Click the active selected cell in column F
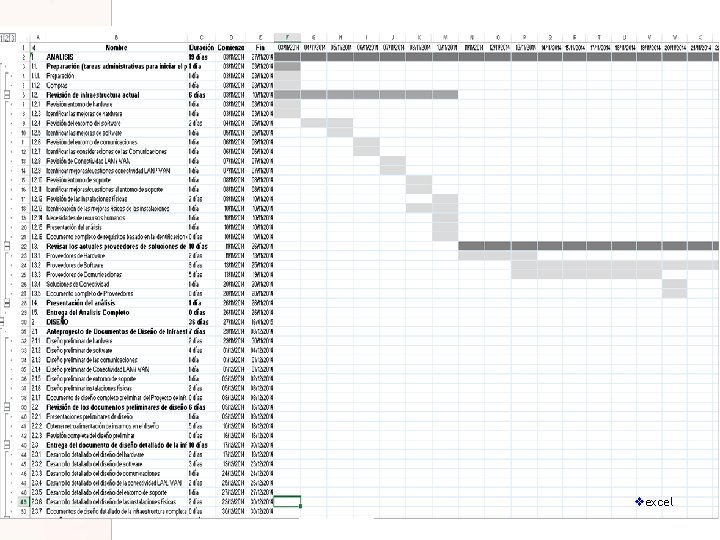Image resolution: width=720 pixels, height=540 pixels. pos(287,501)
